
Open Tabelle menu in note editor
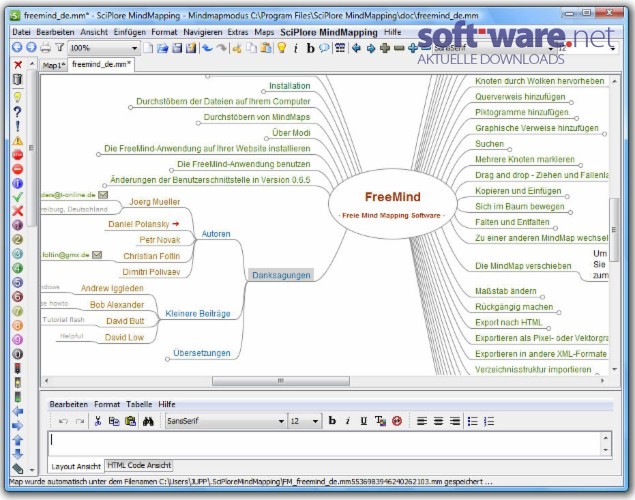point(139,404)
